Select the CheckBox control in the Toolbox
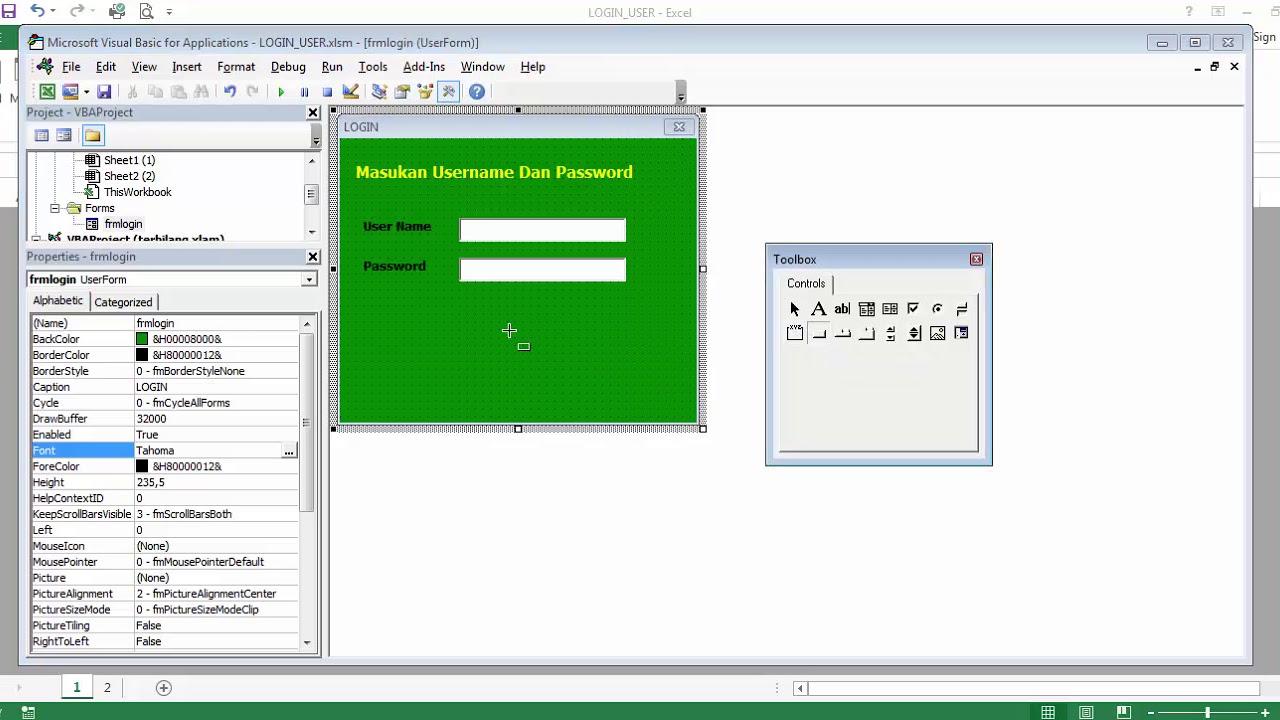Image resolution: width=1280 pixels, height=720 pixels. (x=913, y=309)
